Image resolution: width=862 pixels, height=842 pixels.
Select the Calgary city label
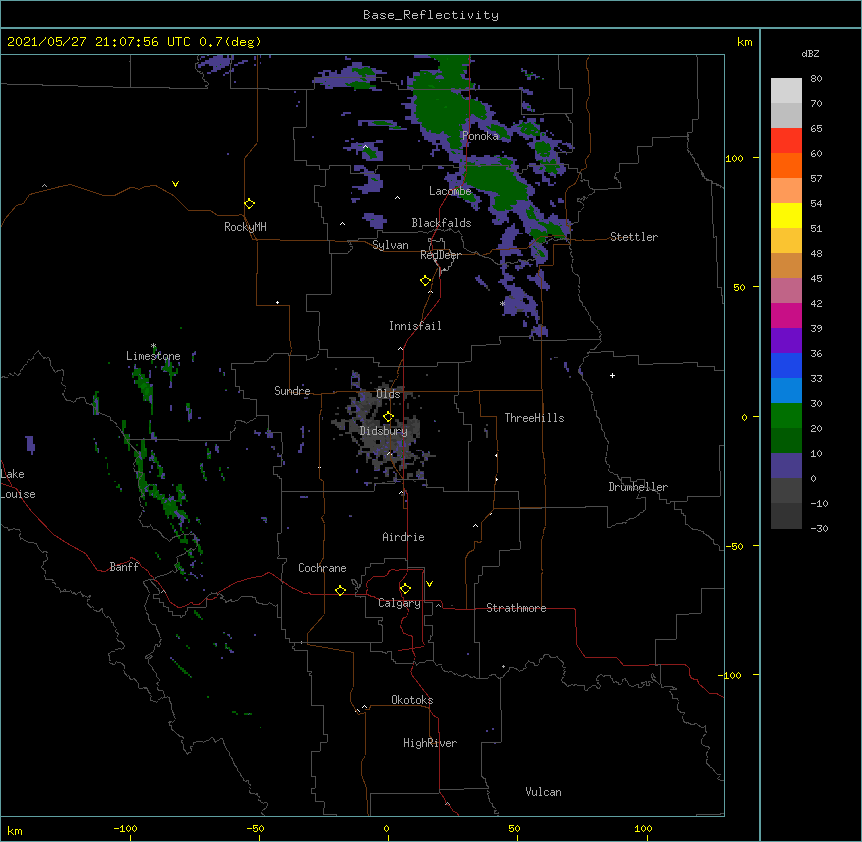(399, 603)
